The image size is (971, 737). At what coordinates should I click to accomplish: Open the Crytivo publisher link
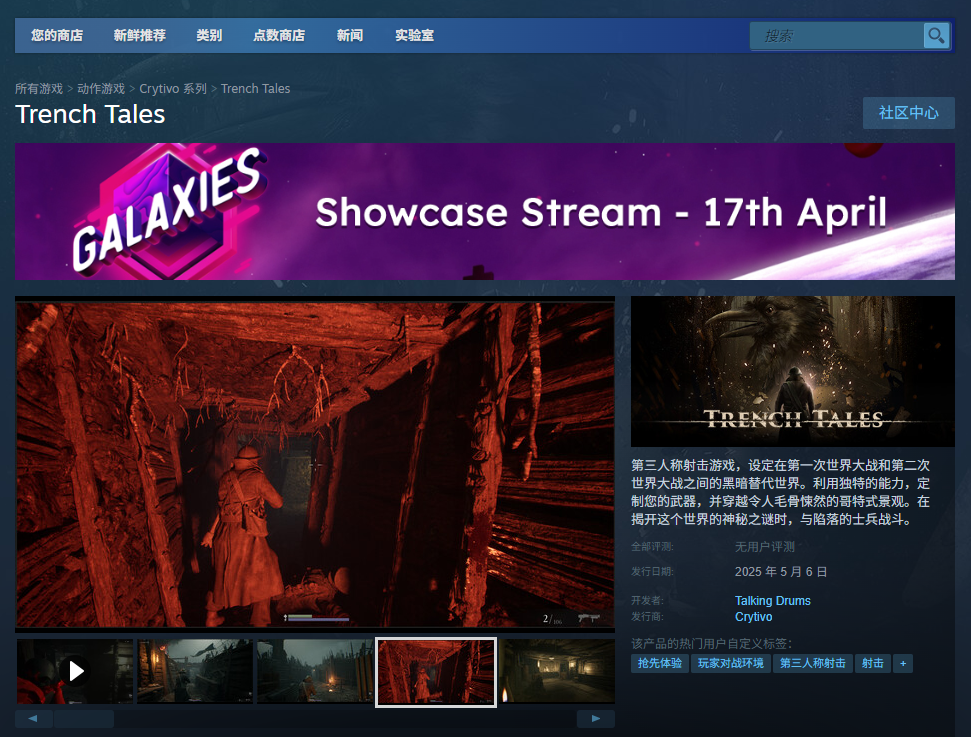(753, 617)
